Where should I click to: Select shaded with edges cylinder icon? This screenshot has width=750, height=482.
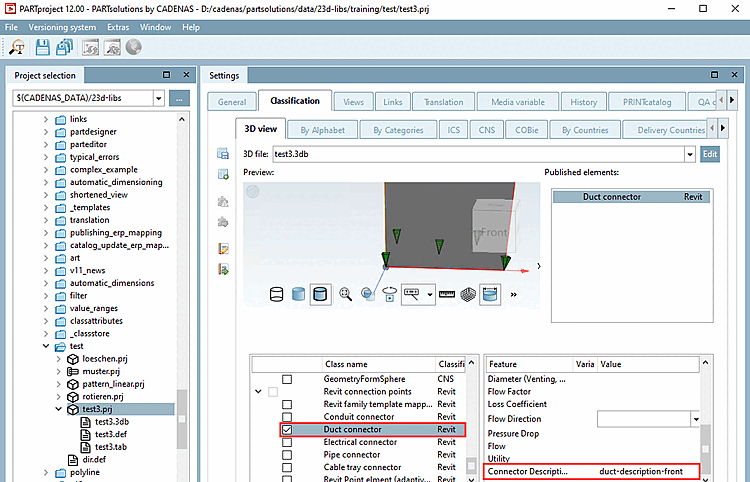coord(320,294)
